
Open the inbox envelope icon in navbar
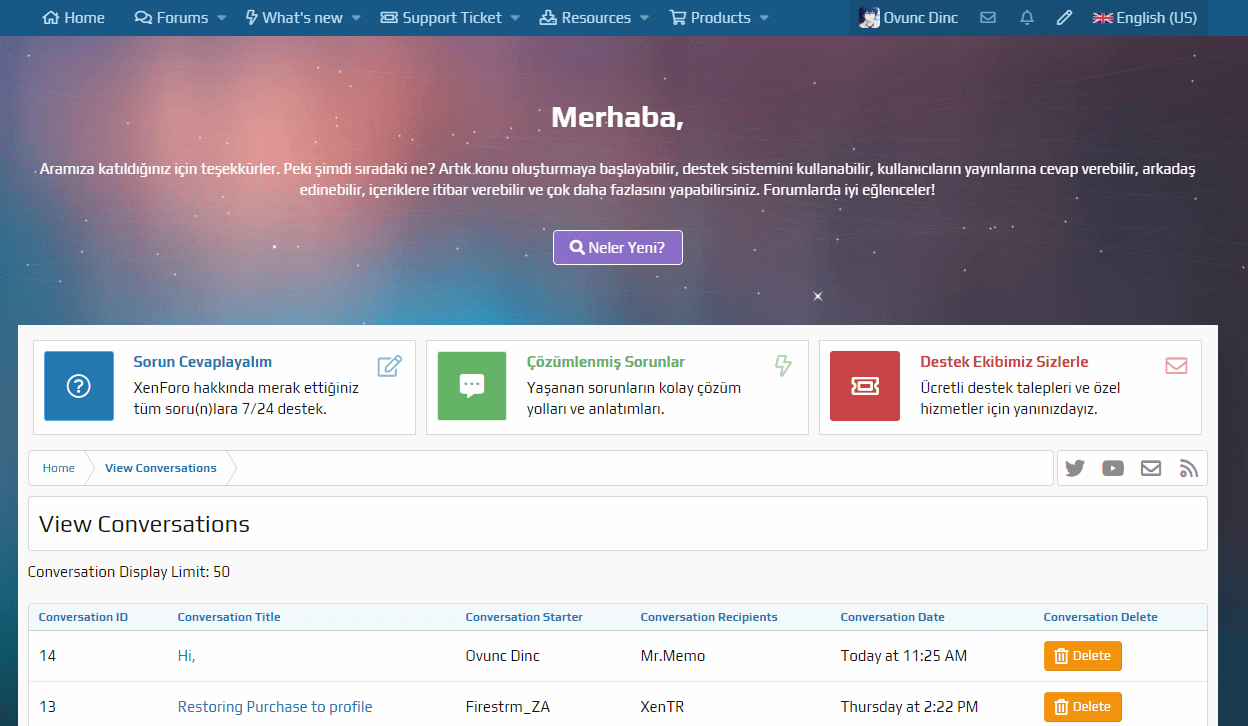click(x=988, y=18)
